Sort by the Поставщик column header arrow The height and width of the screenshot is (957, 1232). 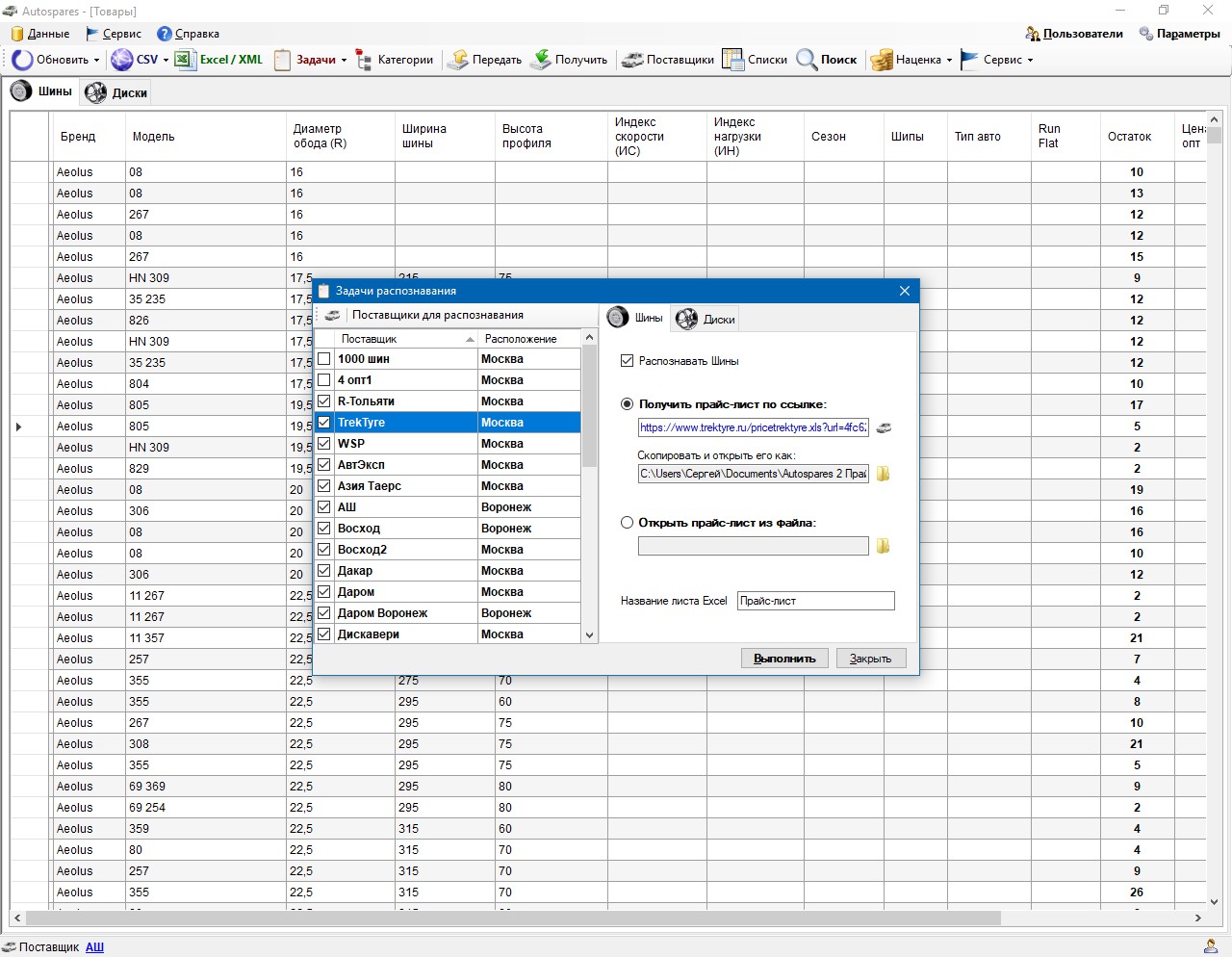(x=470, y=339)
